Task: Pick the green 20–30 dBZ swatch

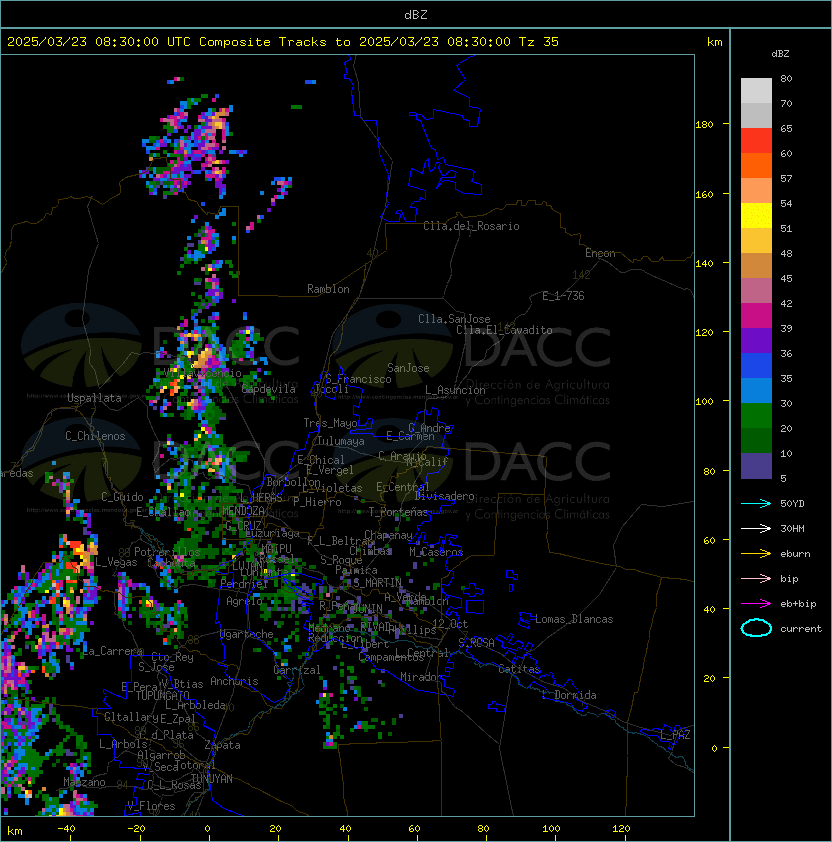Action: [x=756, y=416]
